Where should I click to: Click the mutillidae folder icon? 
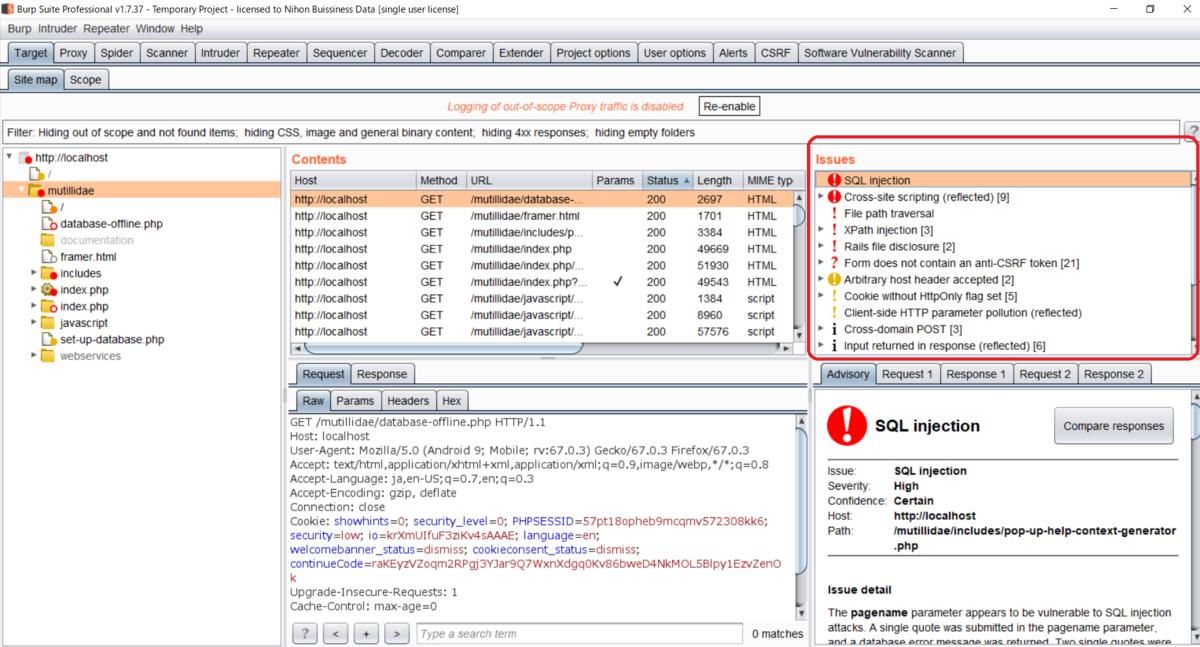(x=37, y=190)
